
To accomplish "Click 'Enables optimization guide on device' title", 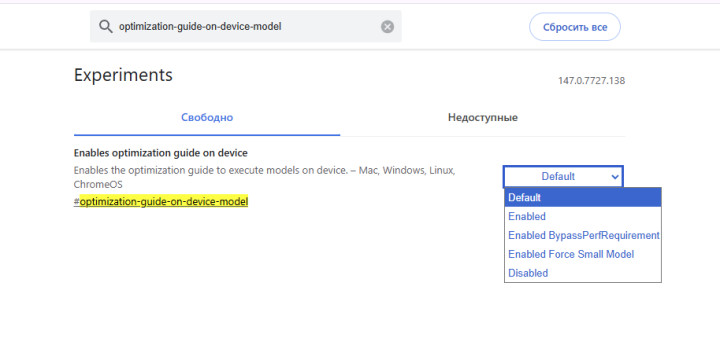I will 161,153.
